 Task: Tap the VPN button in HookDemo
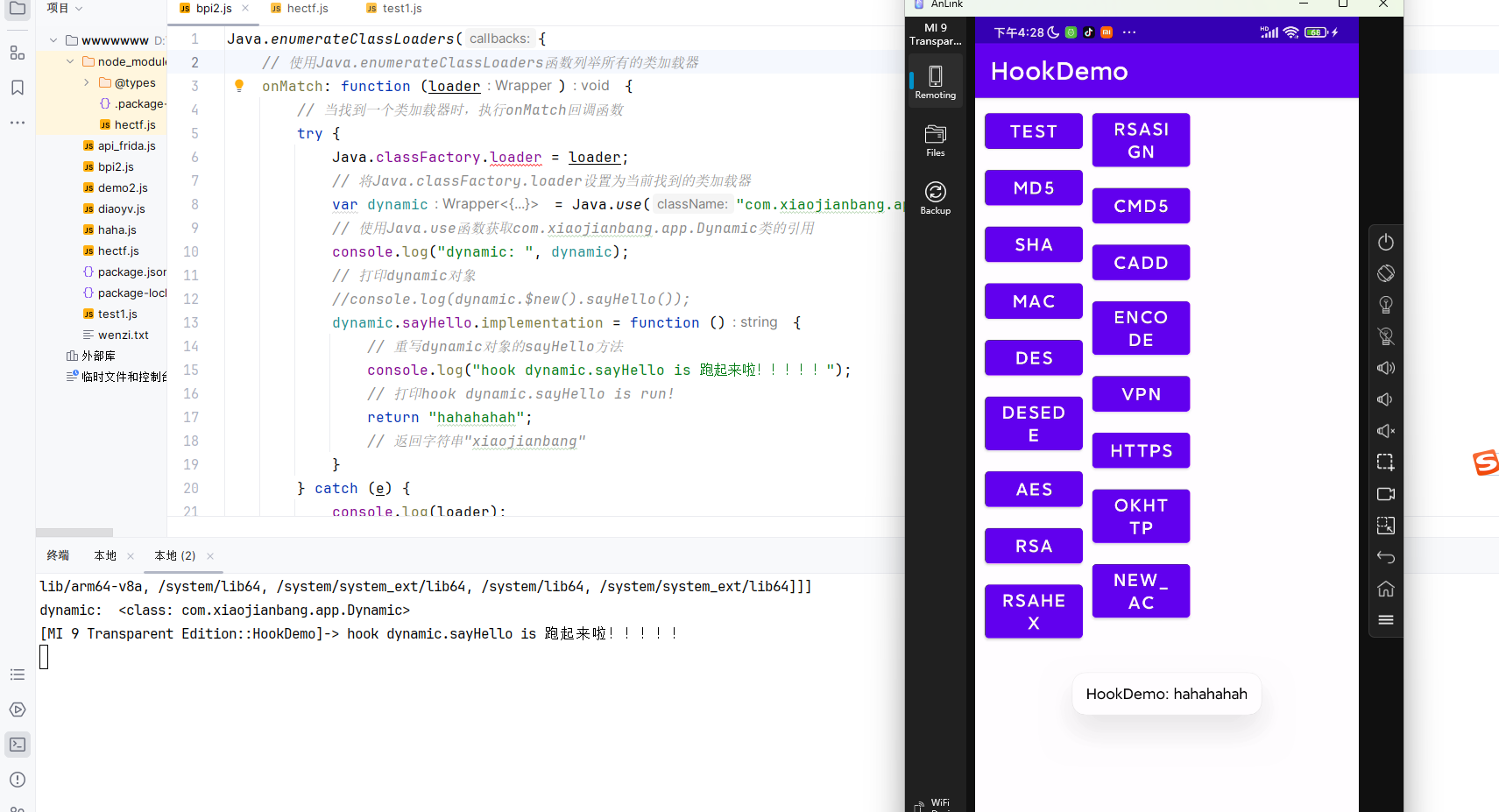point(1141,394)
